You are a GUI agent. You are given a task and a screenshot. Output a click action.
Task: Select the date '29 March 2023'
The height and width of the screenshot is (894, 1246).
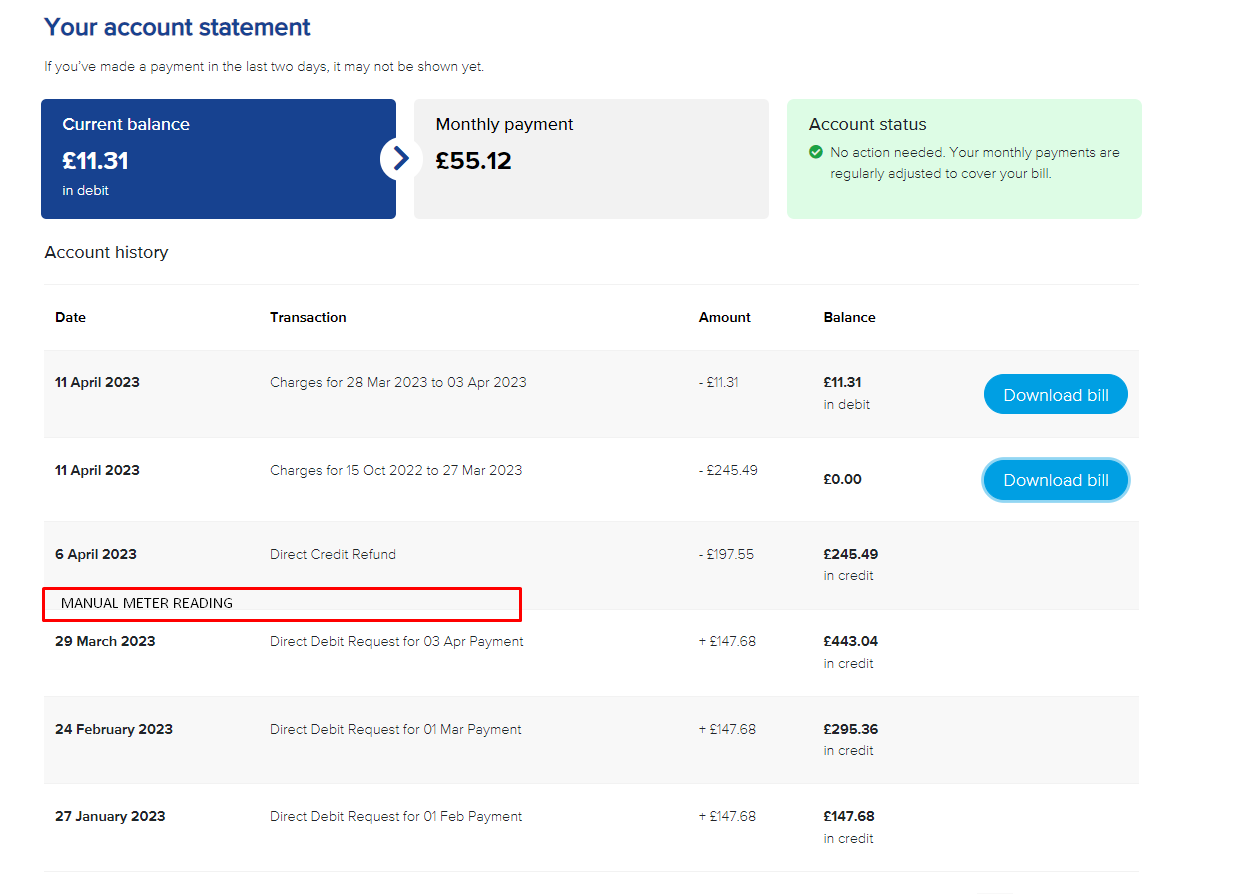tap(105, 641)
